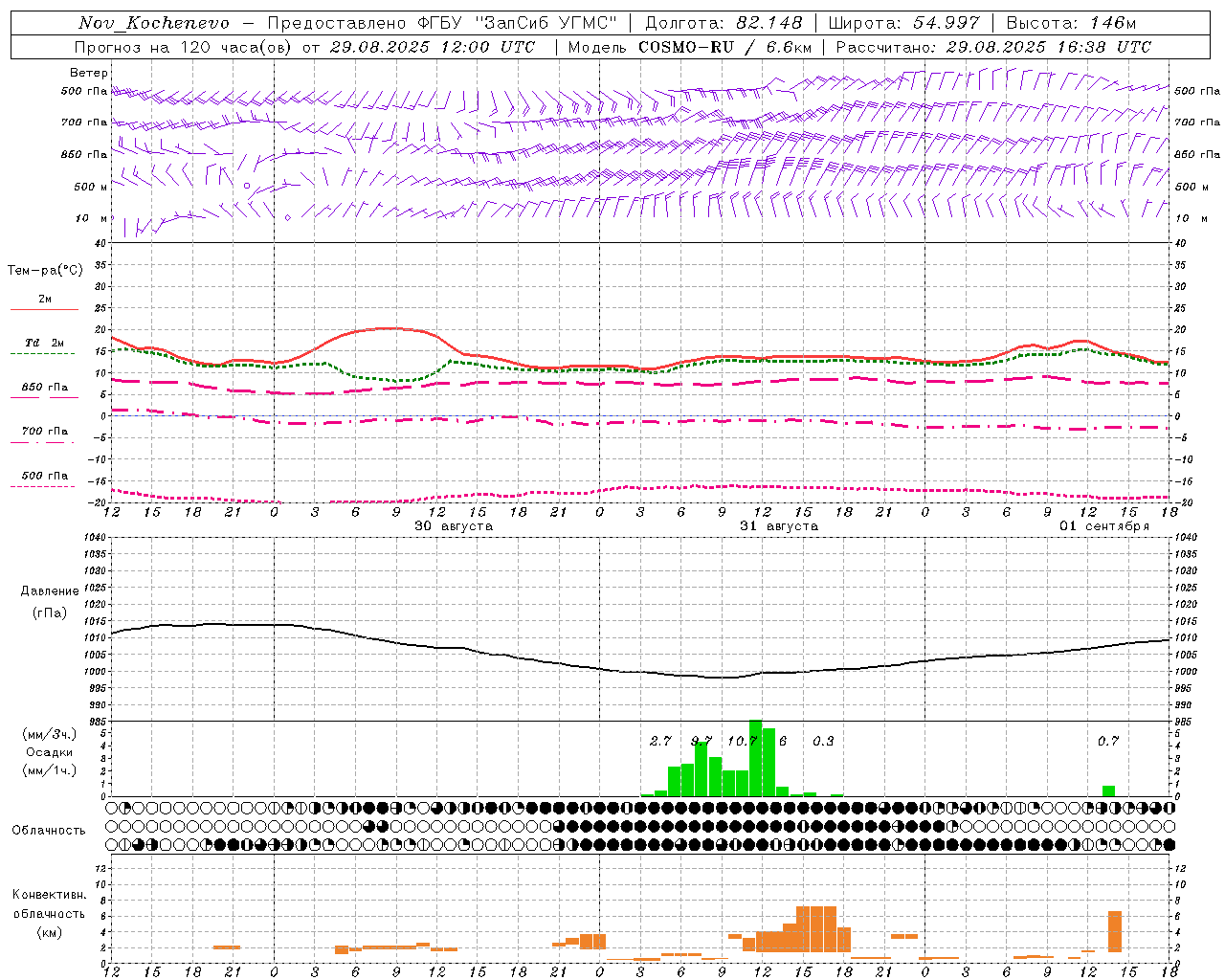
Task: Click the 0.3 precipitation total
Action: 823,742
